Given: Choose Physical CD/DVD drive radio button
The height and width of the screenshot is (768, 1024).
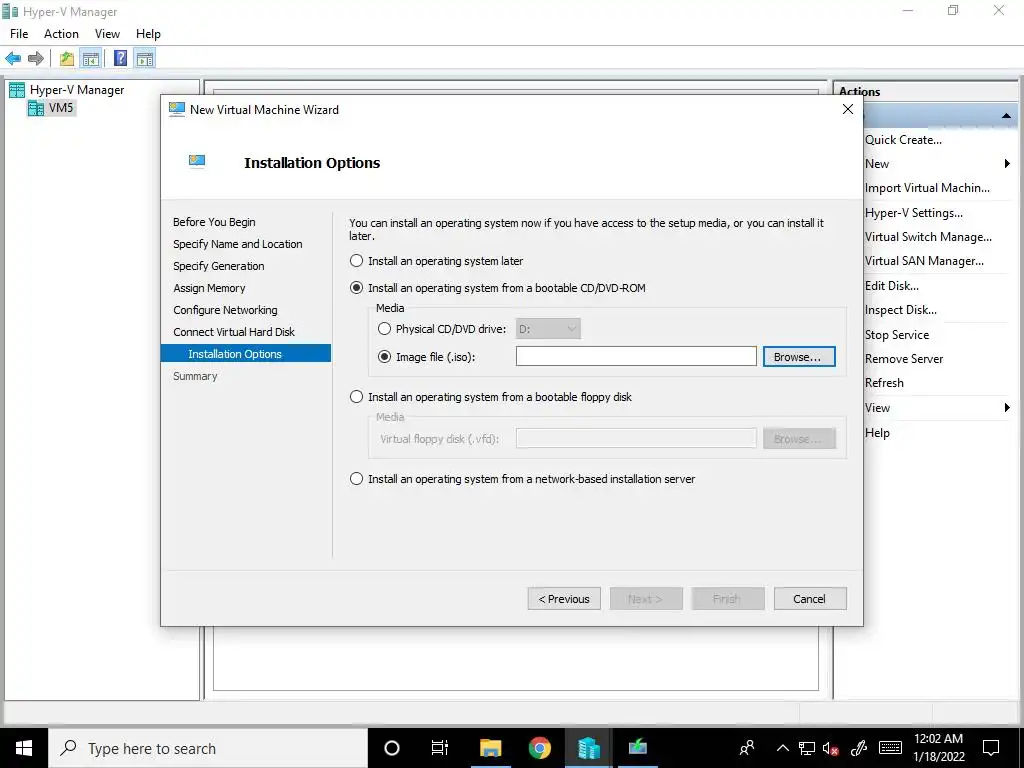Looking at the screenshot, I should click(x=385, y=329).
